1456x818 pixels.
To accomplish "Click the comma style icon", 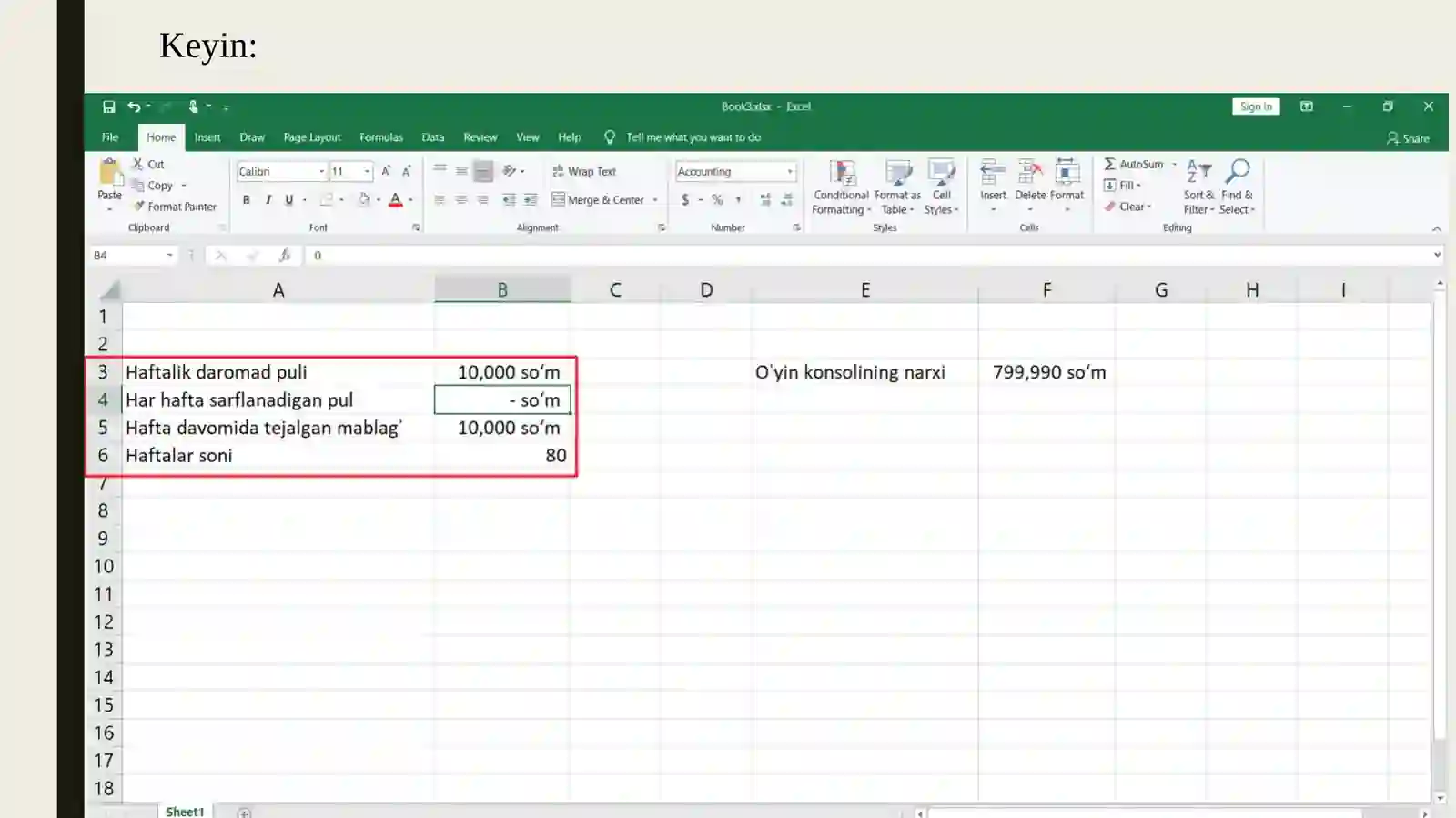I will click(x=738, y=199).
